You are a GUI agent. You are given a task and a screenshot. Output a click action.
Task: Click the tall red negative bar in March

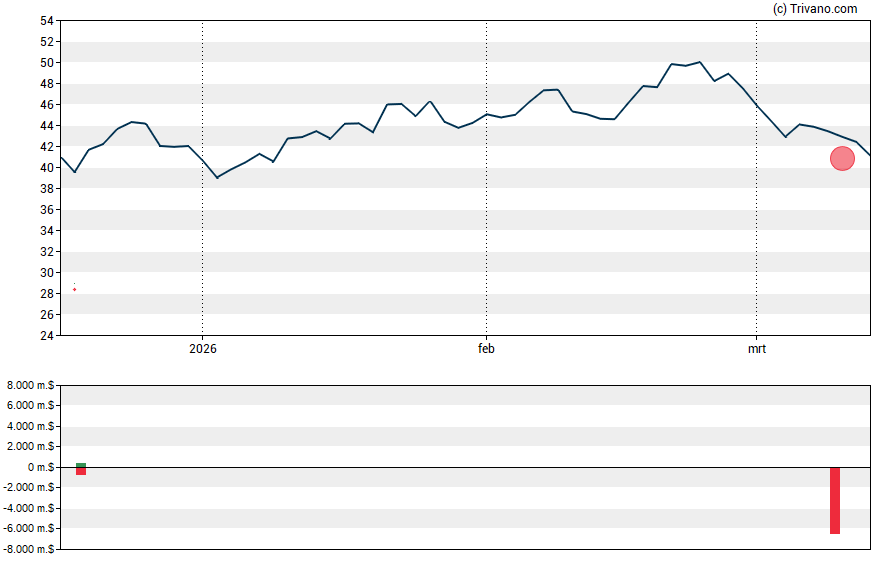[834, 500]
